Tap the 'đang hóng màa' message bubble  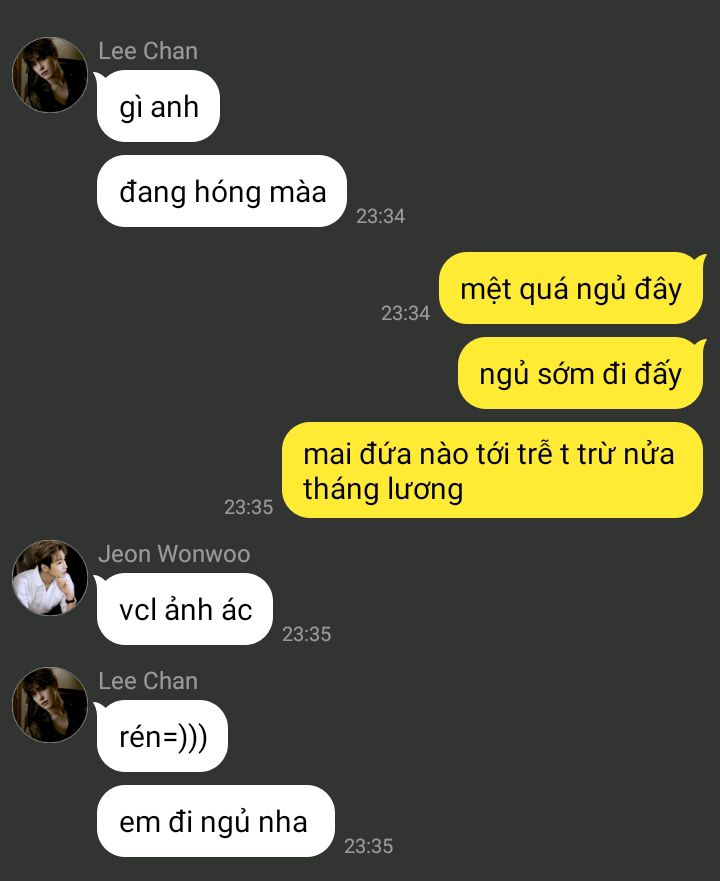[221, 191]
